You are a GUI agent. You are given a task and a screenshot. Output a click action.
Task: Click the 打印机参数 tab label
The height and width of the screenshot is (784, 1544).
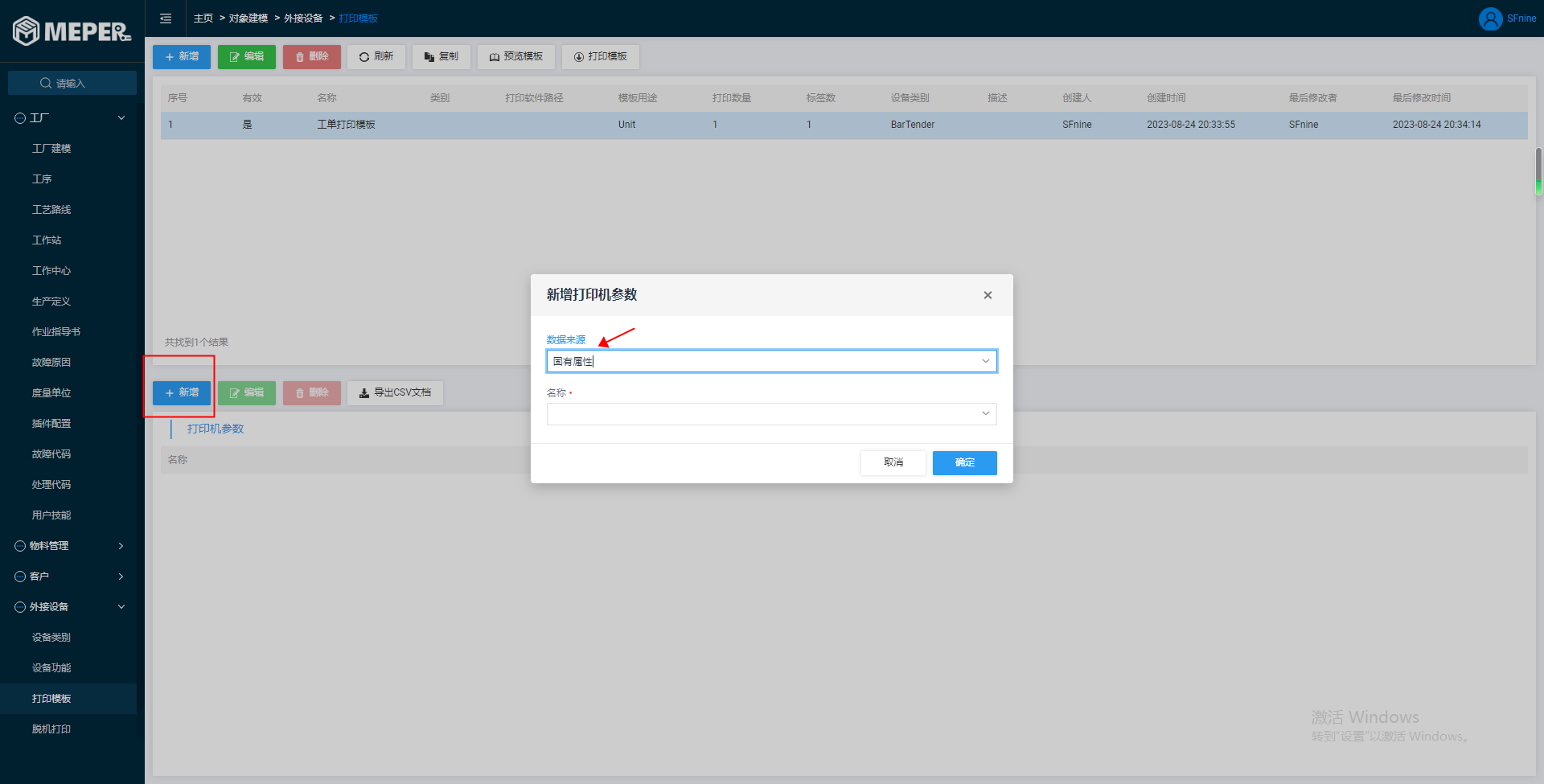click(216, 429)
